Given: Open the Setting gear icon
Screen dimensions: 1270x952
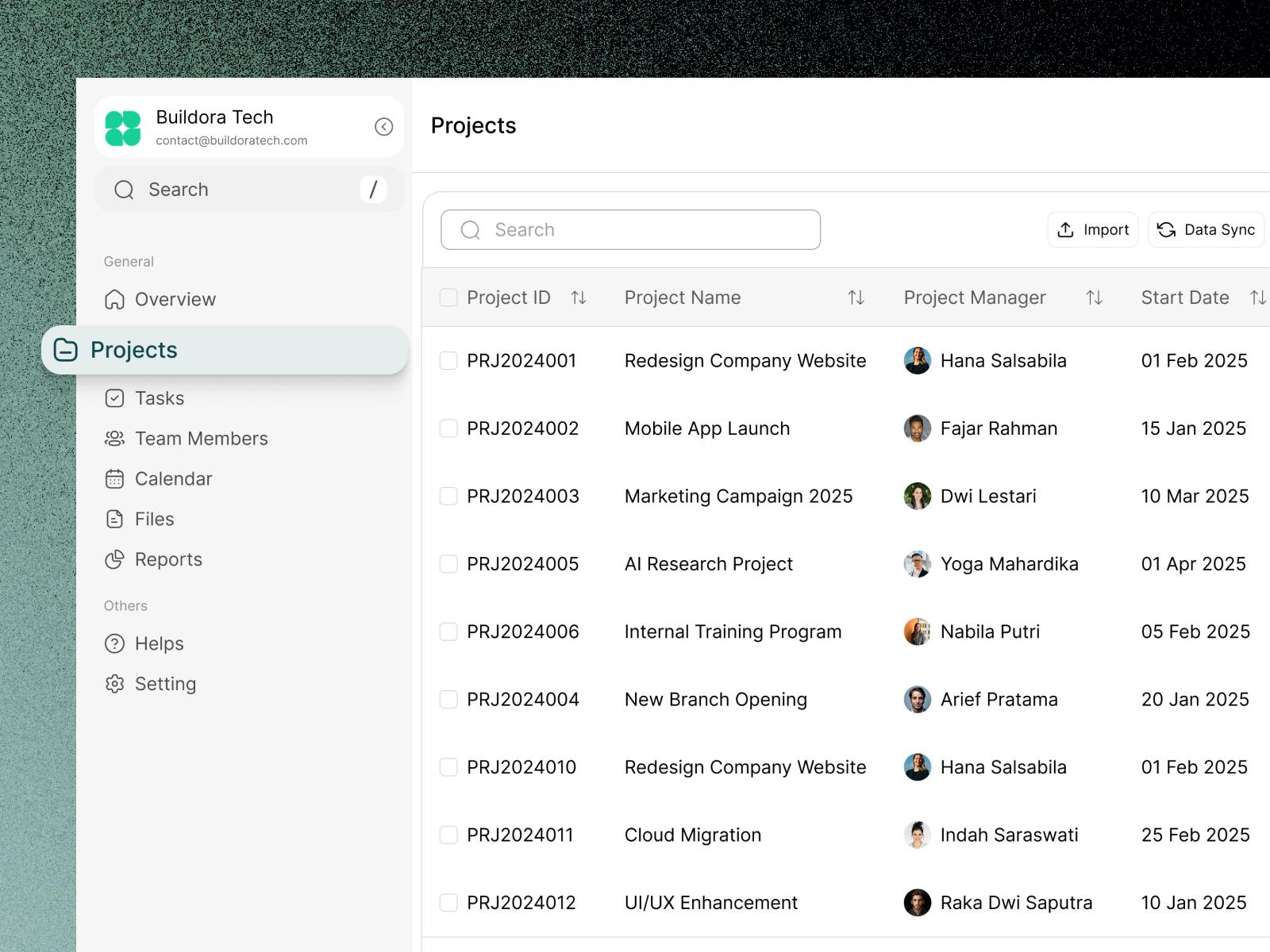Looking at the screenshot, I should [116, 684].
